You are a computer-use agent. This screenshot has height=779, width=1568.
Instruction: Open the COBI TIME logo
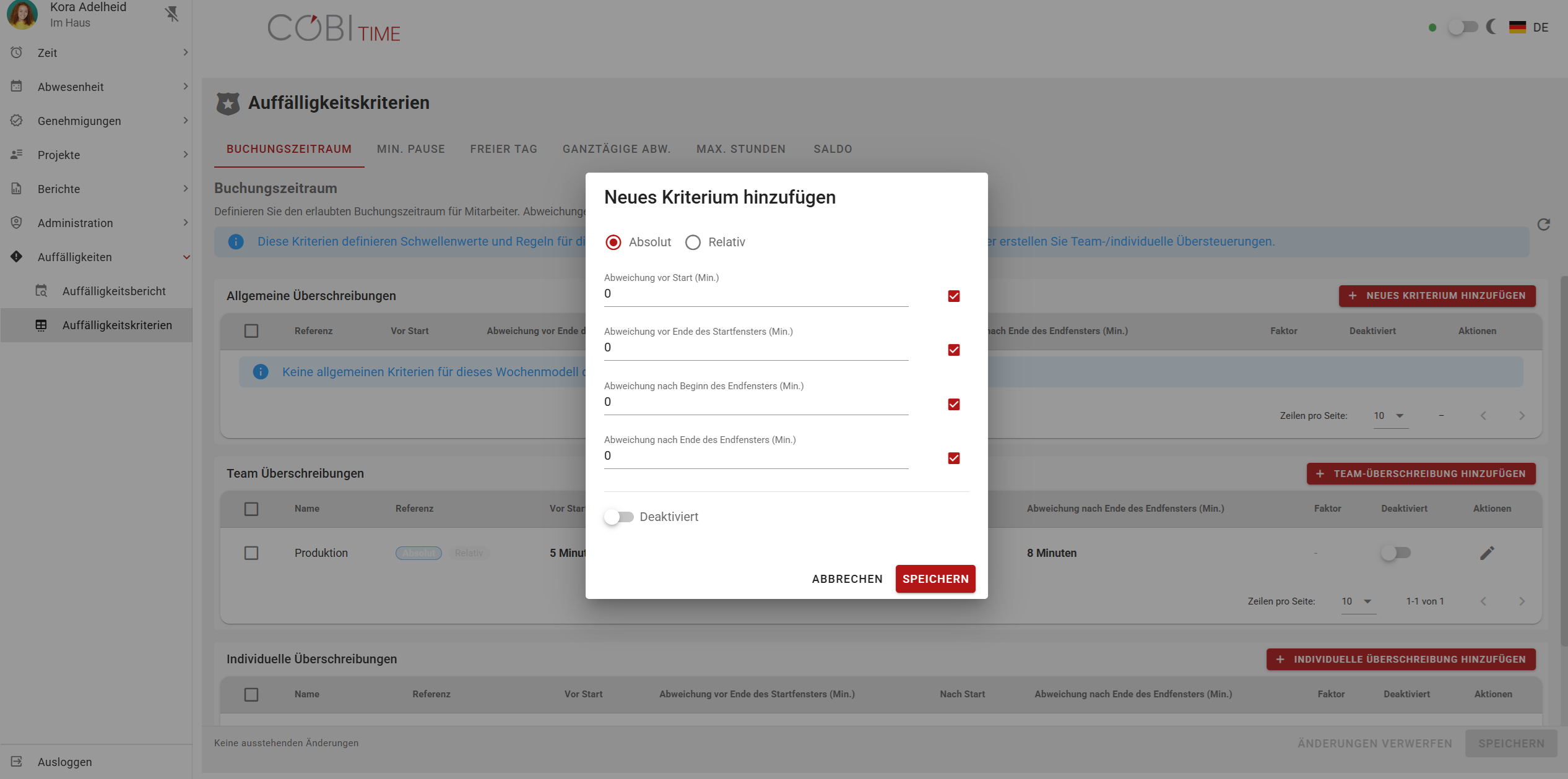tap(334, 28)
